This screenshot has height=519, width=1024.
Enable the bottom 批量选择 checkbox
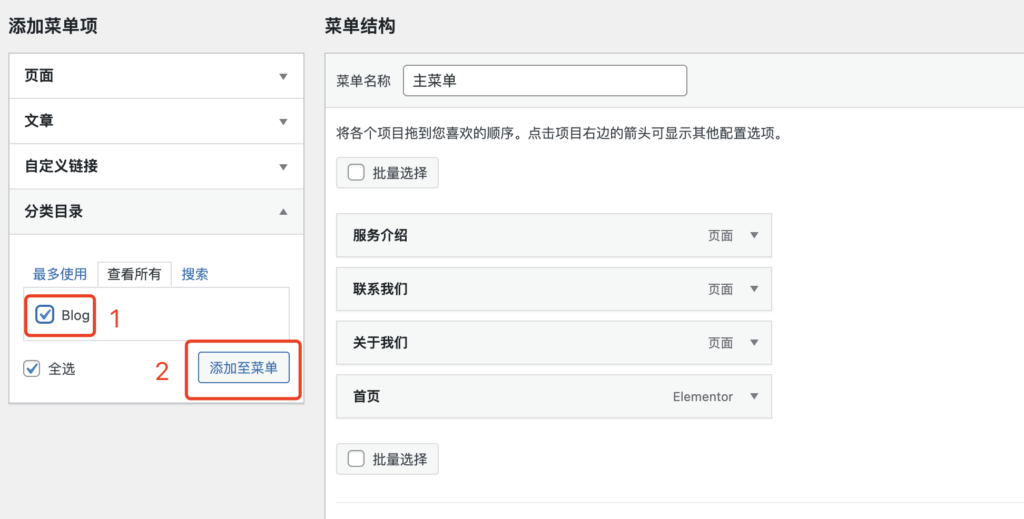point(356,459)
